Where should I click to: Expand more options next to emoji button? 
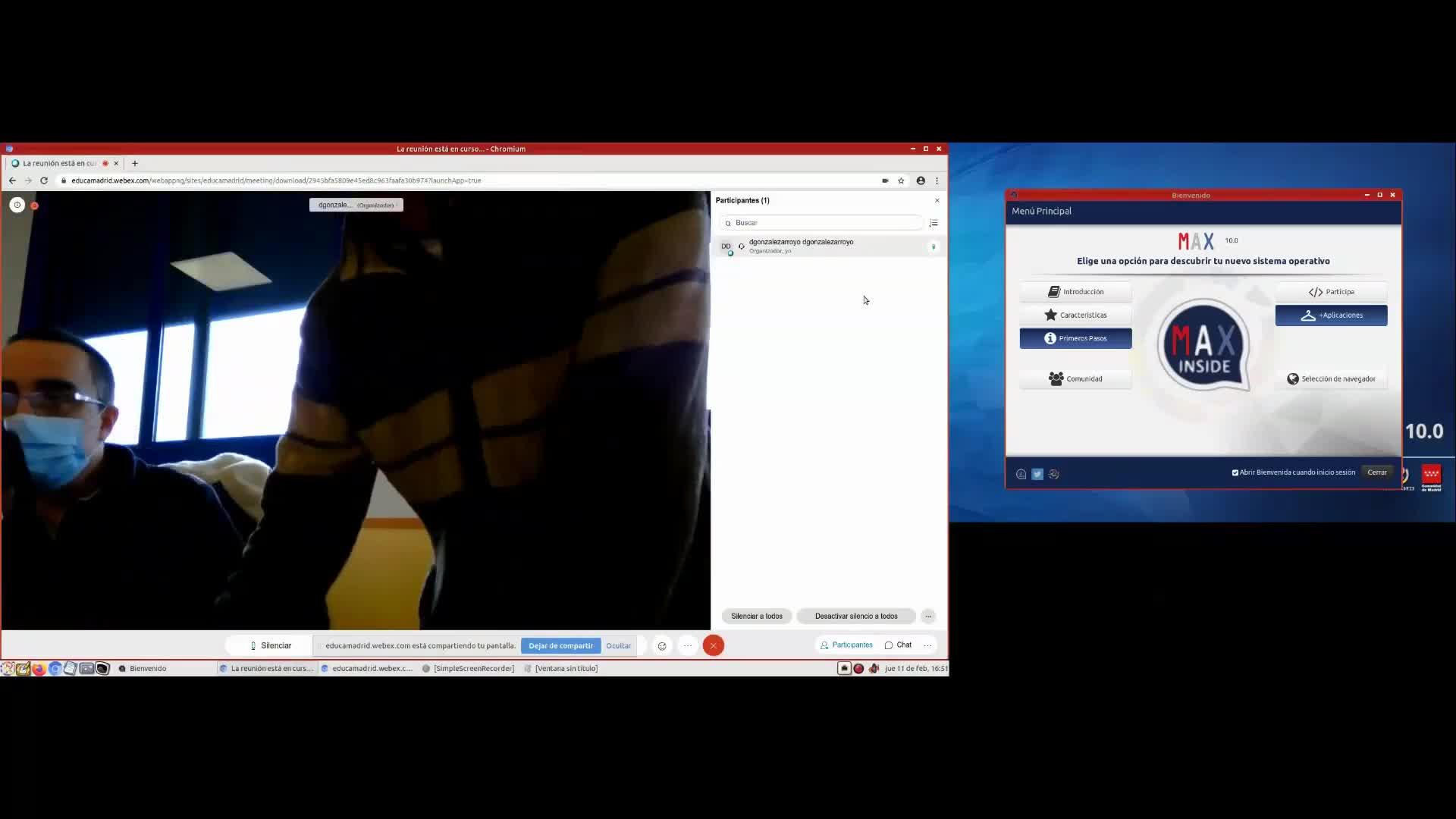pyautogui.click(x=687, y=645)
